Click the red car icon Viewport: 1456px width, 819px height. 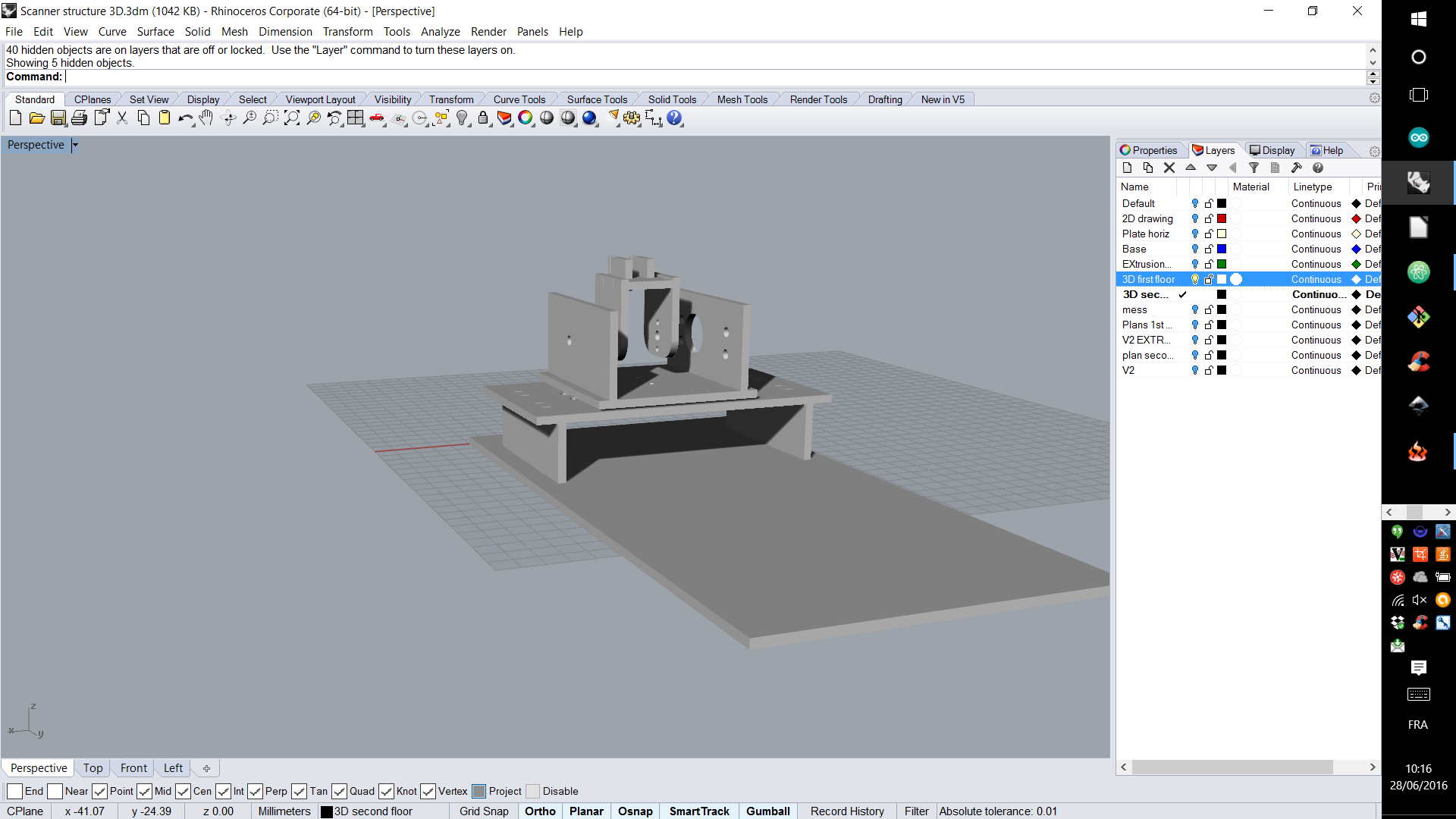(x=377, y=118)
